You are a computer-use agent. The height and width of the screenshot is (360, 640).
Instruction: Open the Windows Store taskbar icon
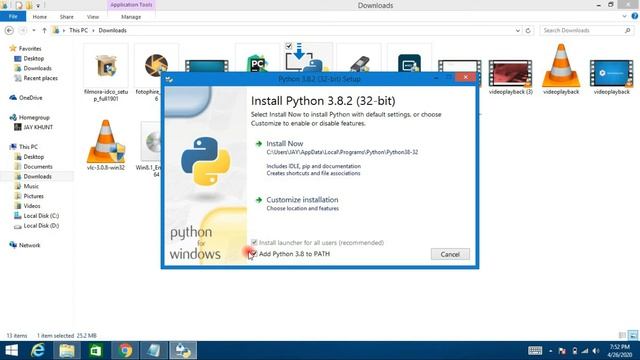click(x=96, y=351)
